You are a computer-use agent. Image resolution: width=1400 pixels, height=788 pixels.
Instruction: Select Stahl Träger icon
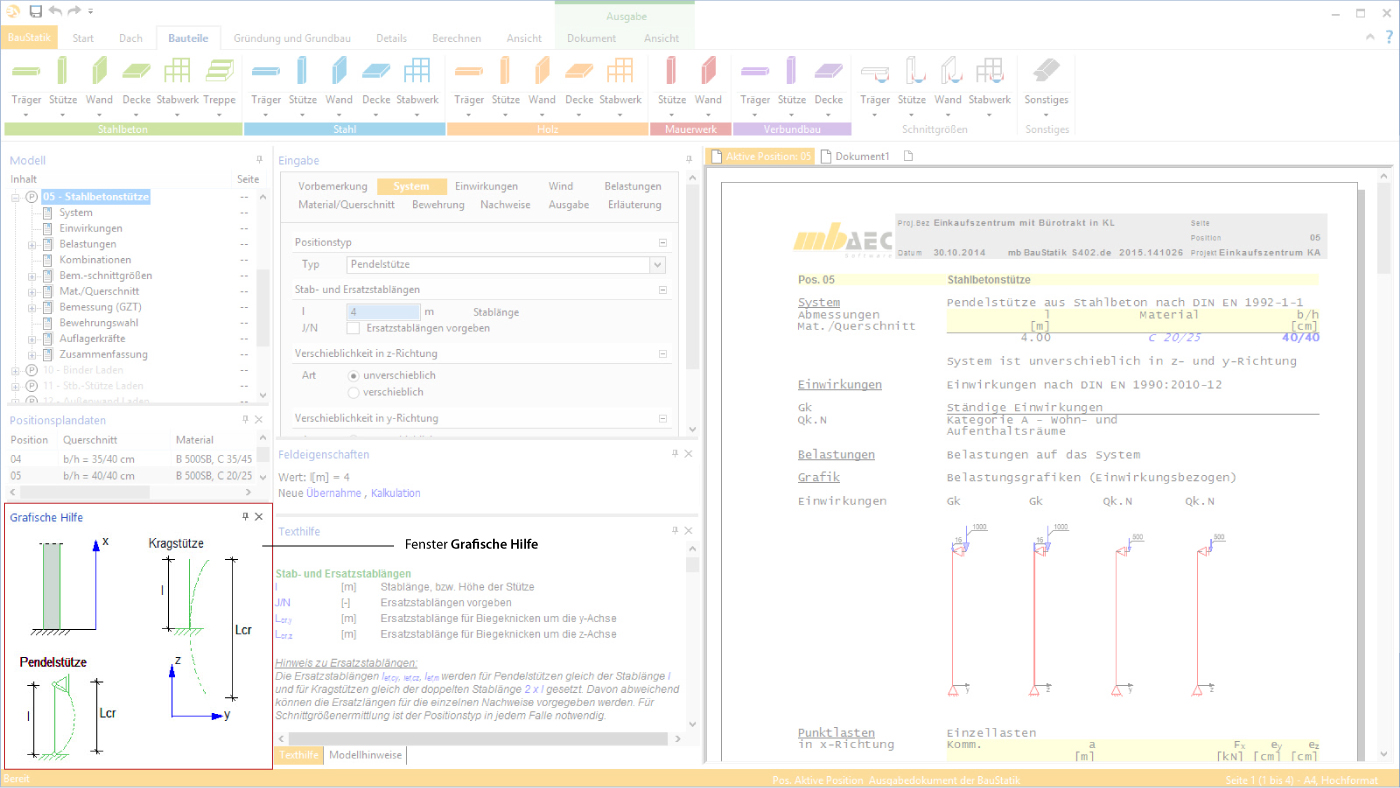tap(266, 71)
